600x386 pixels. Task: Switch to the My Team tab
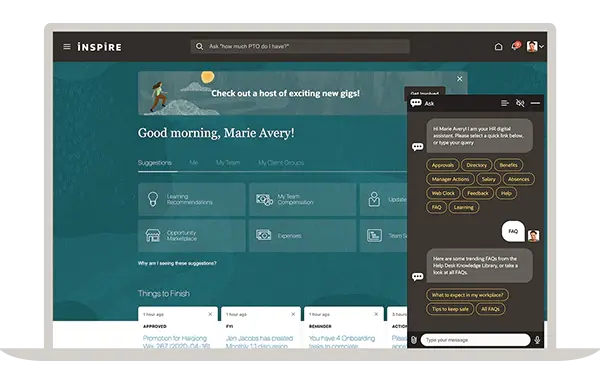[228, 163]
